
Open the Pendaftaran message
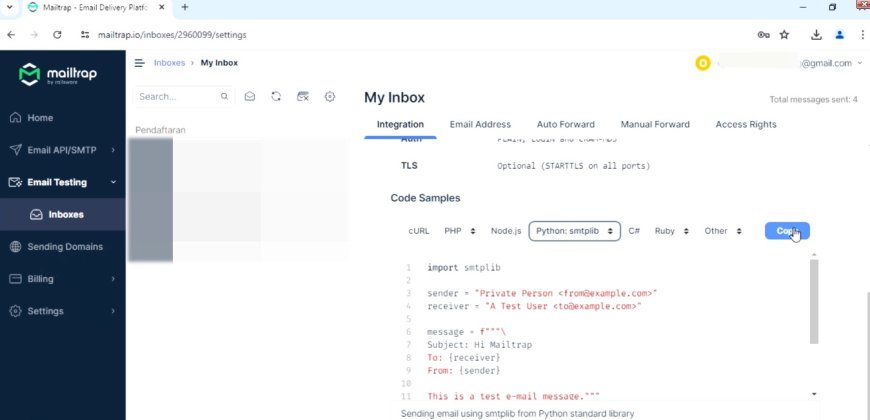click(160, 130)
